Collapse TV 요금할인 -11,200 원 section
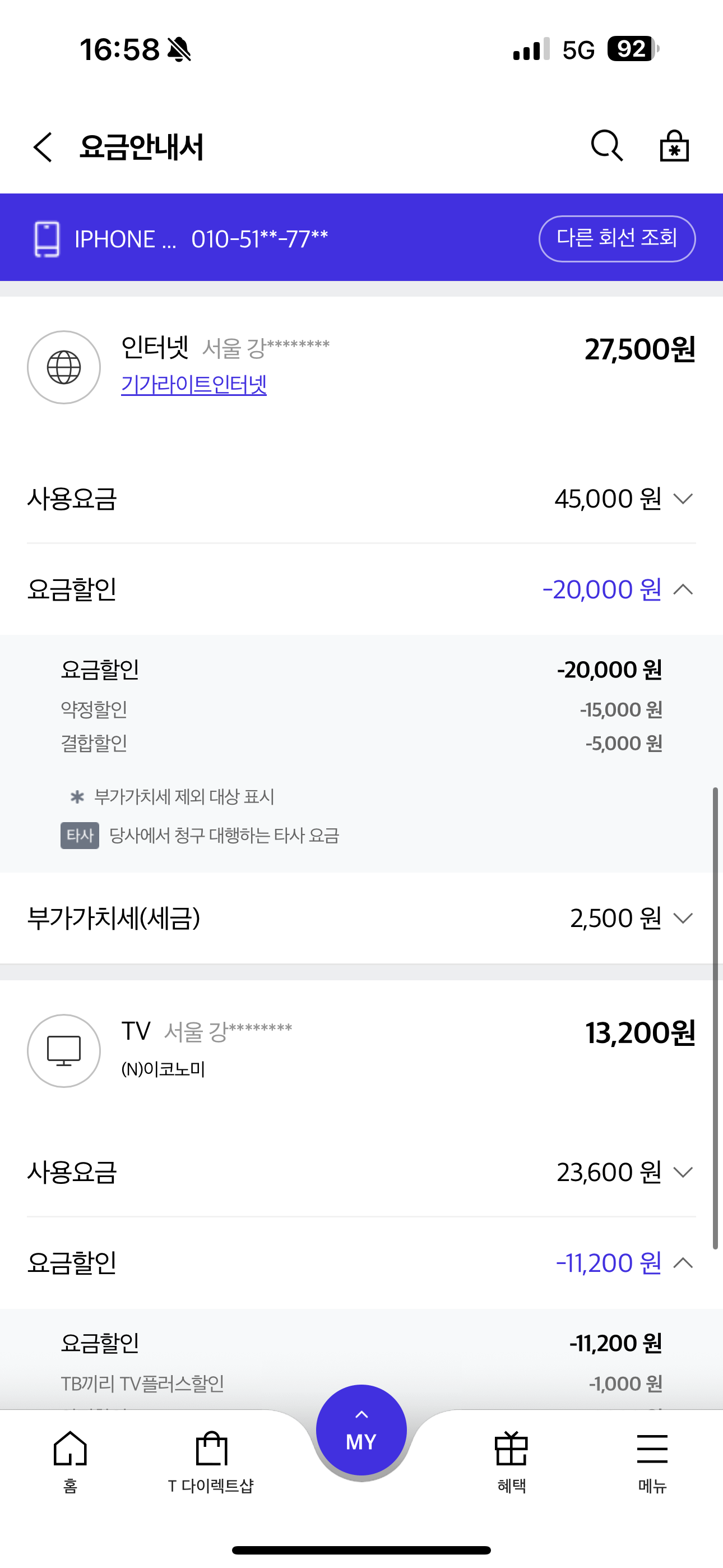723x1568 pixels. click(x=683, y=1263)
